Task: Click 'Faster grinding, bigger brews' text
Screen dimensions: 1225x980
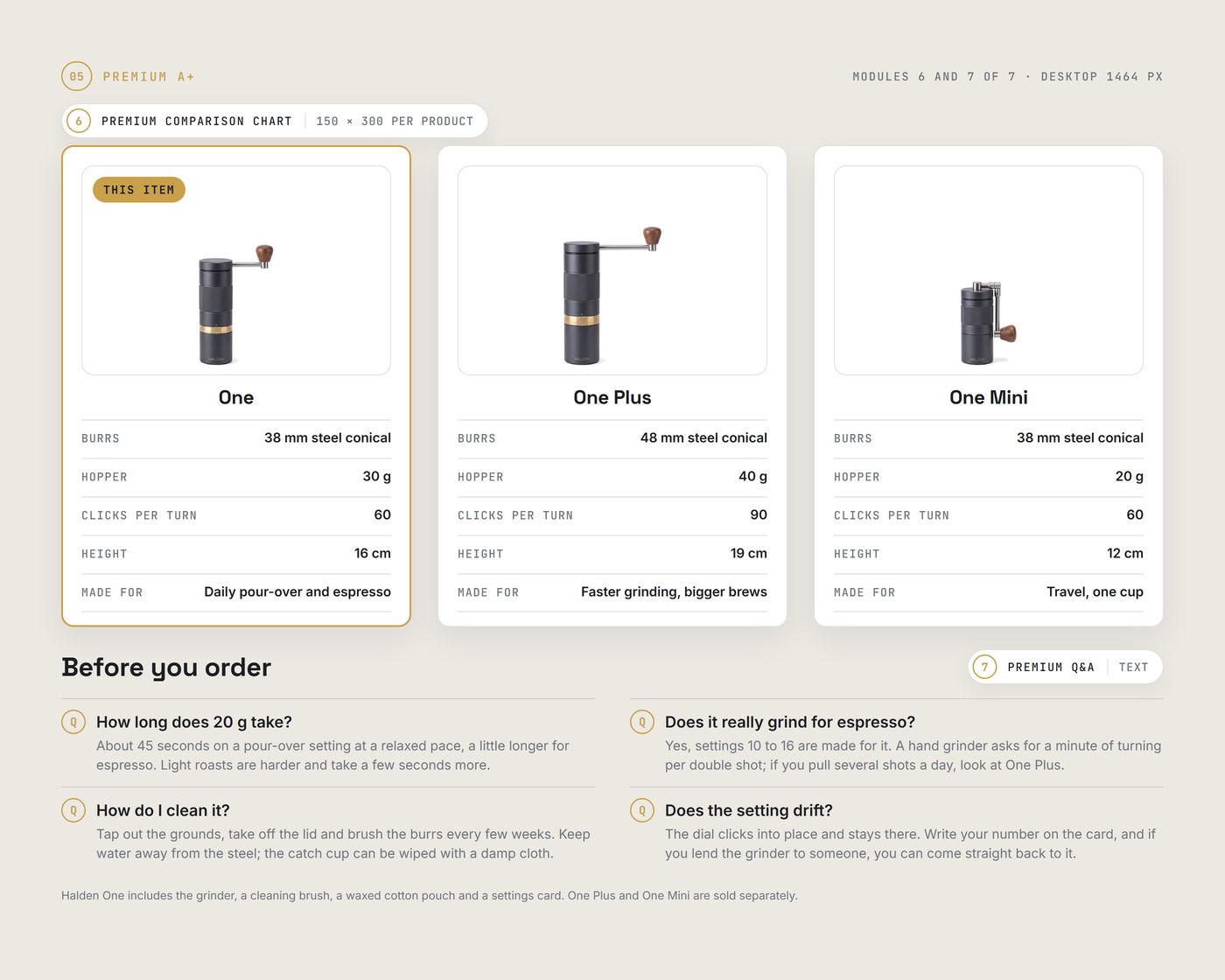Action: point(674,591)
